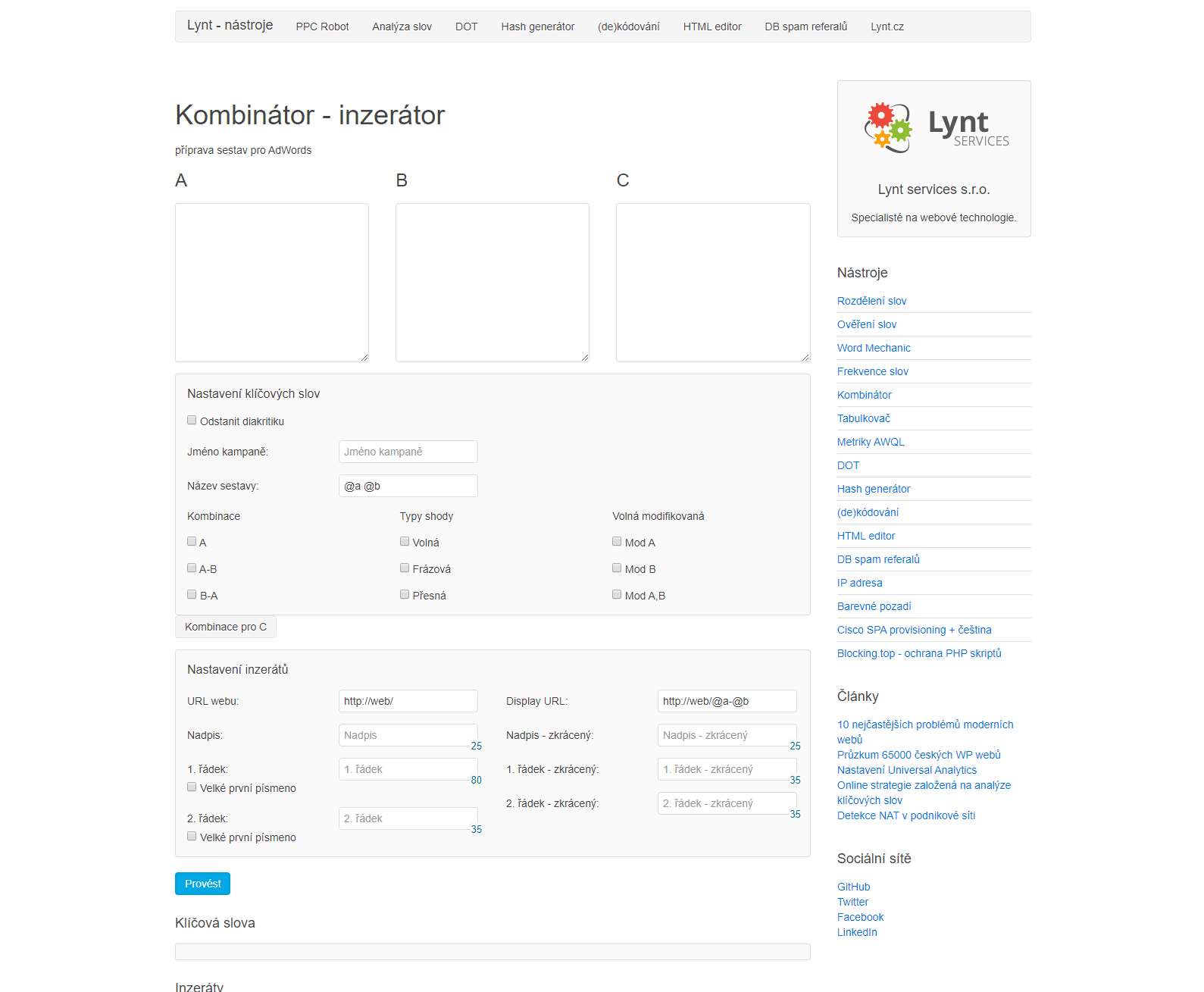The width and height of the screenshot is (1204, 992).
Task: Focus the B text area
Action: [x=493, y=283]
